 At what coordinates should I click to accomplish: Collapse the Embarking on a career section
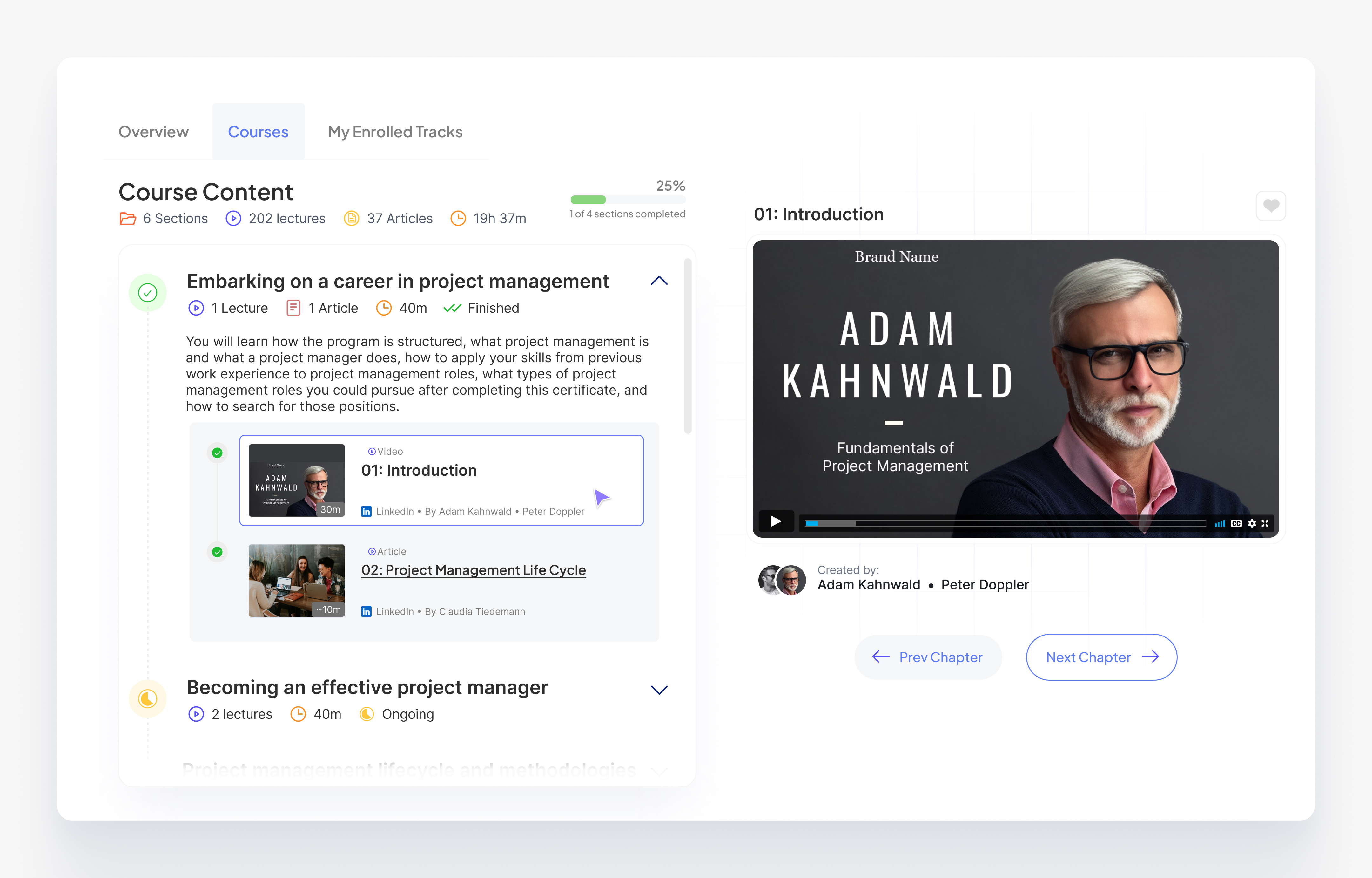click(659, 281)
